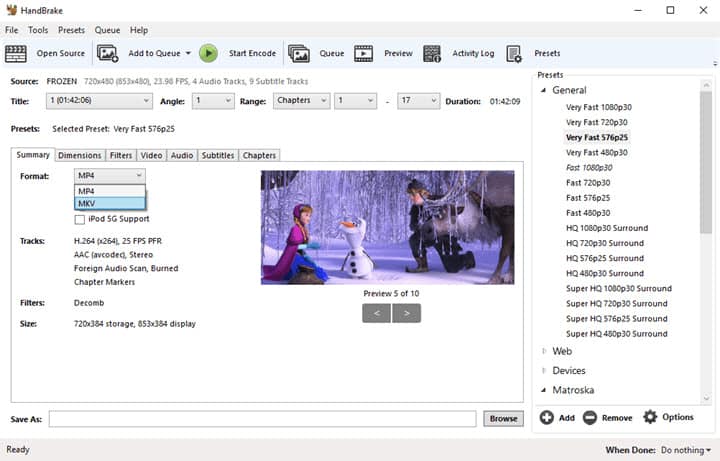Click the Browse button
This screenshot has width=720, height=461.
(x=503, y=419)
